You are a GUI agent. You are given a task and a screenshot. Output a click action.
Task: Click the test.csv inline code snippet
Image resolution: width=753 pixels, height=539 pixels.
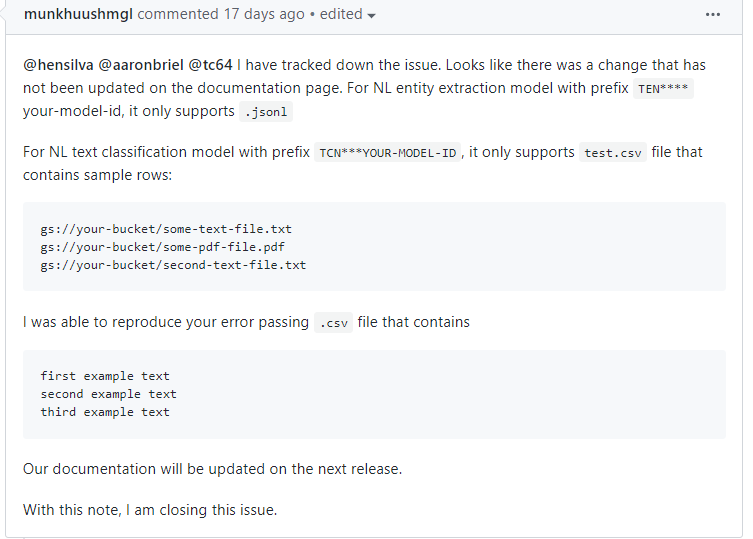613,152
